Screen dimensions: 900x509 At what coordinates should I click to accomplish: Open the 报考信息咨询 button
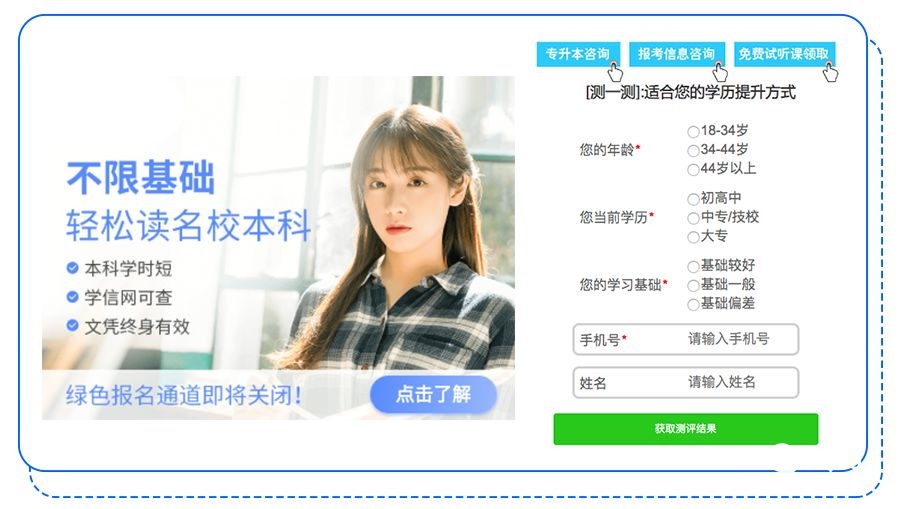pyautogui.click(x=677, y=55)
